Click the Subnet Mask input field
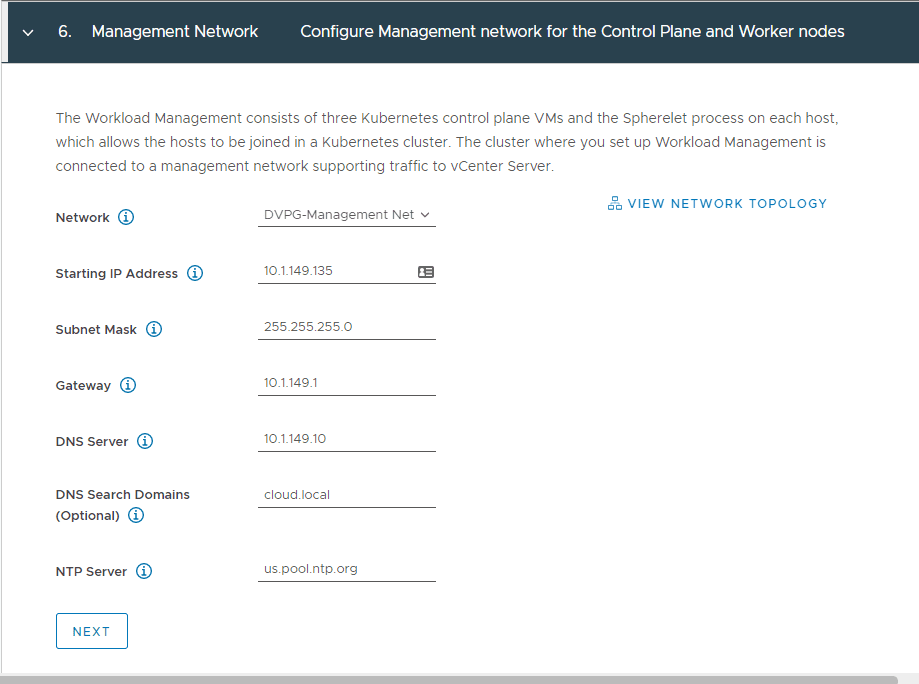Viewport: 919px width, 684px height. (346, 326)
